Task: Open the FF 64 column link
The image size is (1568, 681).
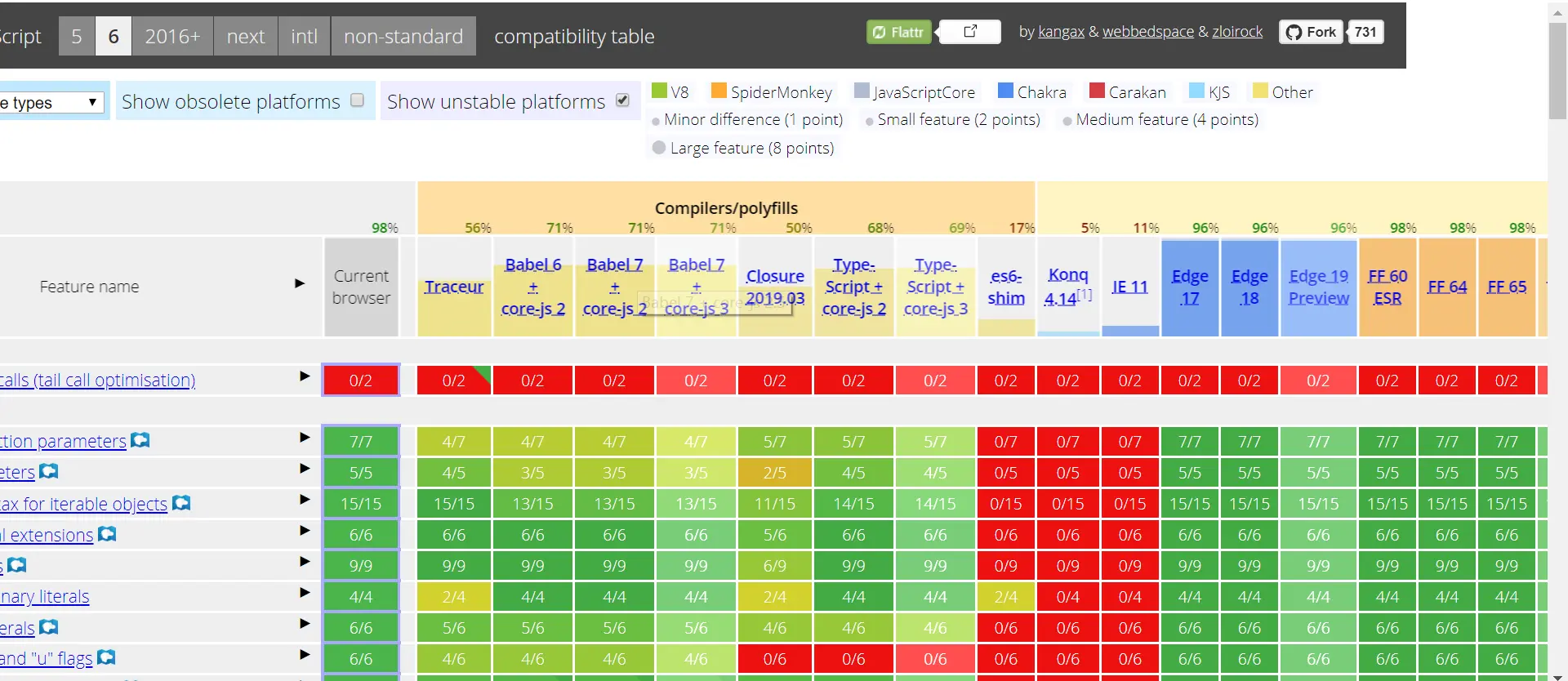Action: (1447, 287)
